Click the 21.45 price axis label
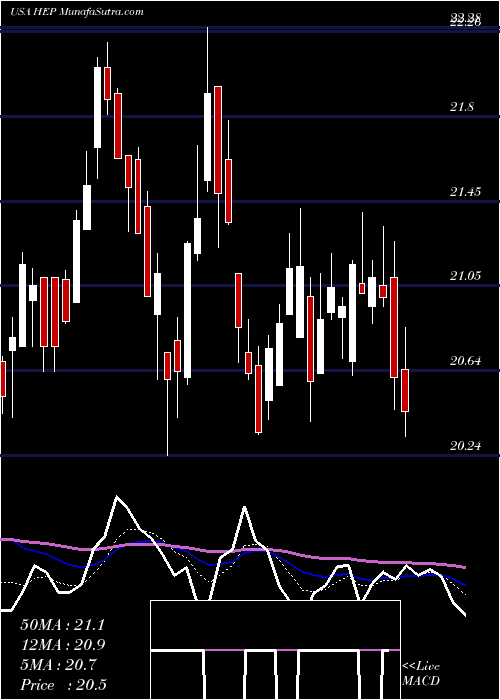 (466, 192)
